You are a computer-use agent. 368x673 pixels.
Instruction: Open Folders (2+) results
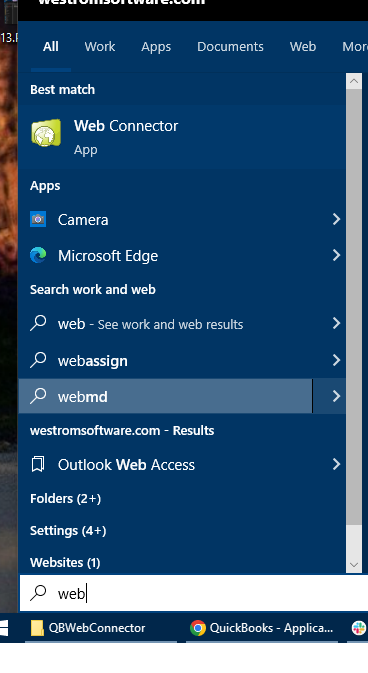tap(65, 498)
